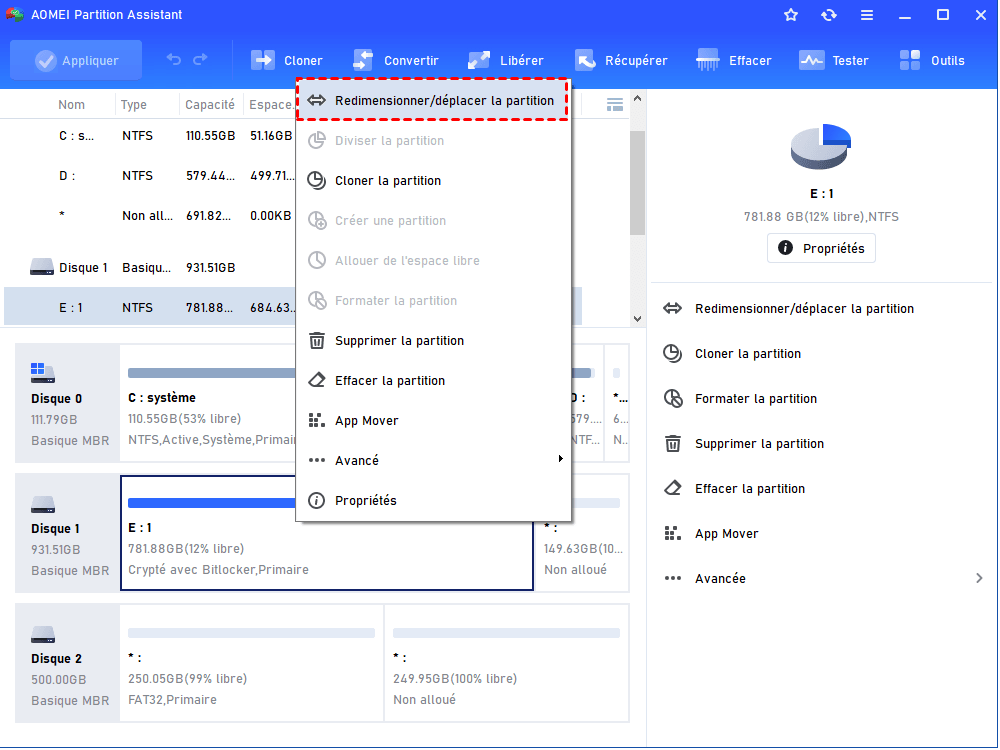Click the App Mover icon in right panel
This screenshot has width=1000, height=750.
point(672,533)
